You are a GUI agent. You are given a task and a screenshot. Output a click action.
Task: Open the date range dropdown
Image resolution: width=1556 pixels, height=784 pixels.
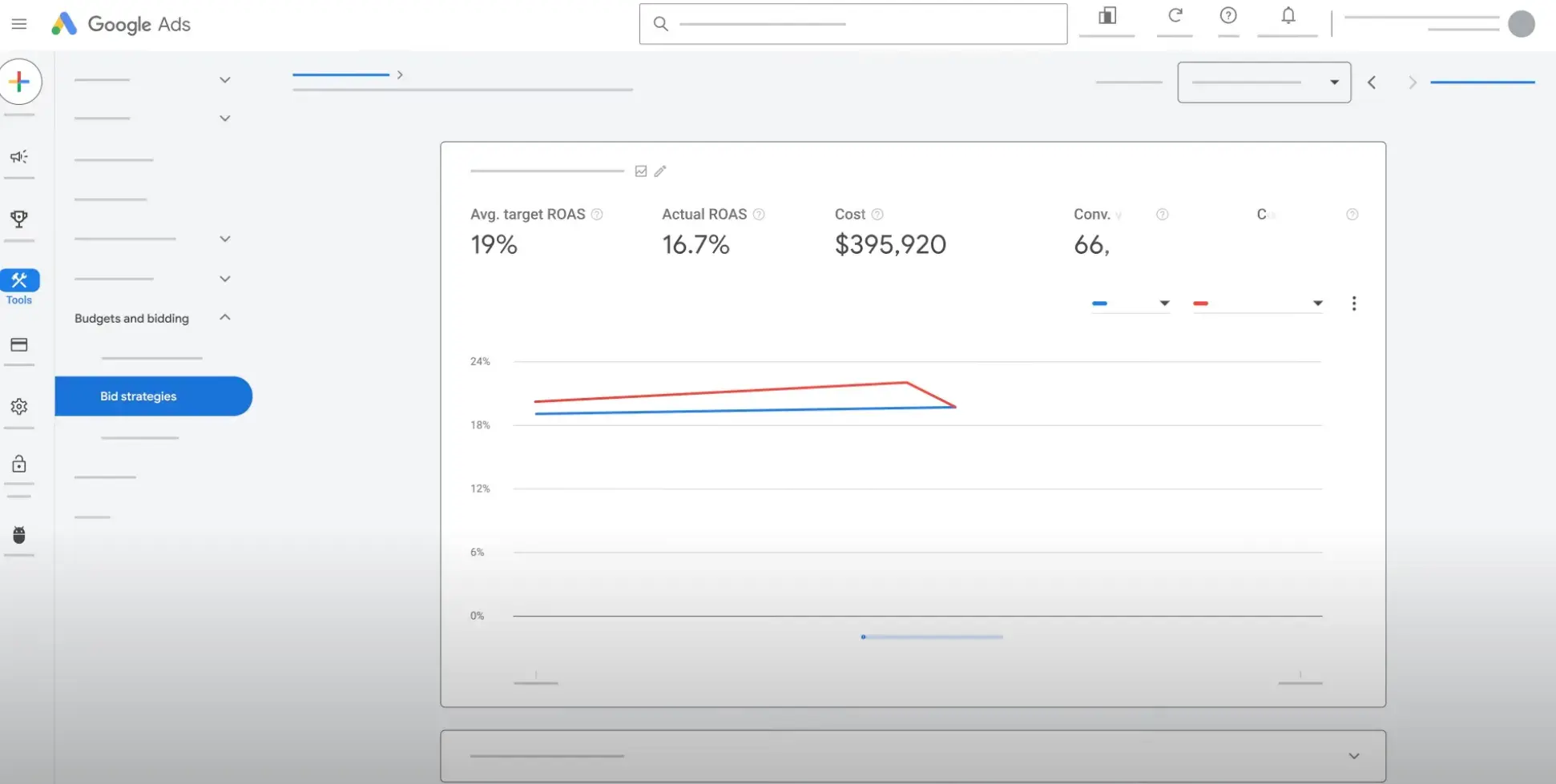pyautogui.click(x=1264, y=82)
